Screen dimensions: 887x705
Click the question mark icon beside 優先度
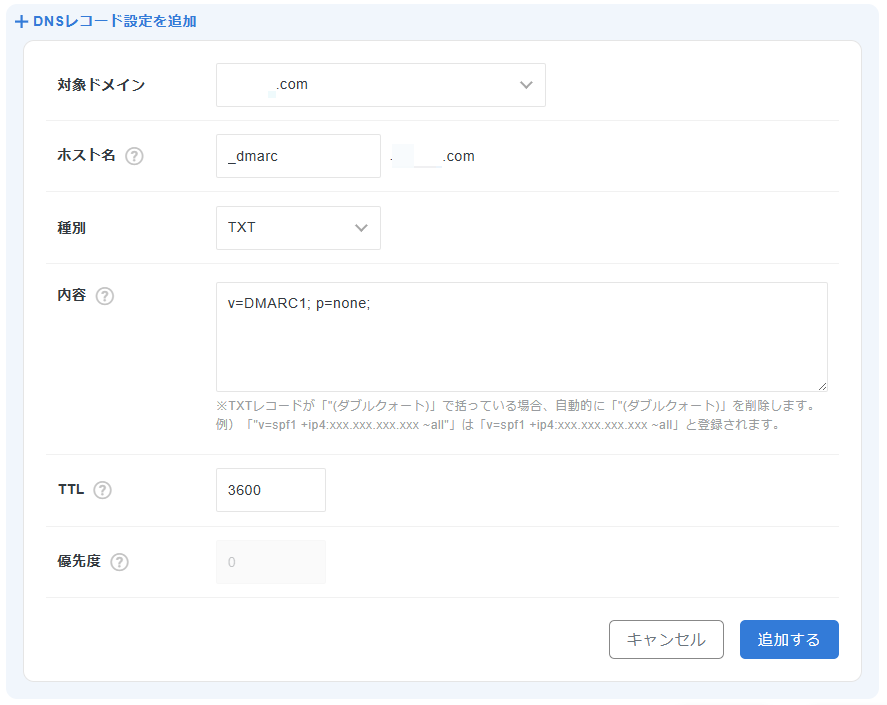(119, 562)
